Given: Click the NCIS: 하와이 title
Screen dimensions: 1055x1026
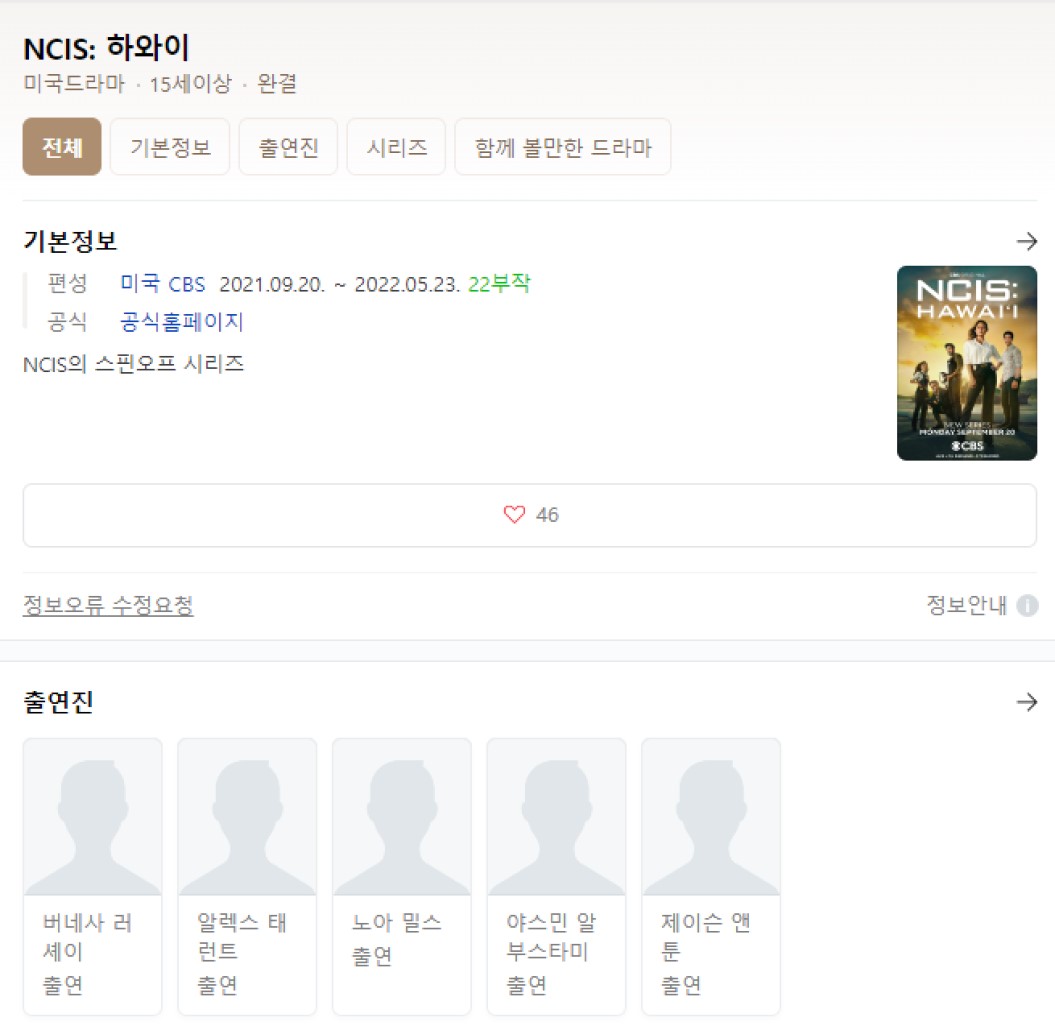Looking at the screenshot, I should 106,48.
